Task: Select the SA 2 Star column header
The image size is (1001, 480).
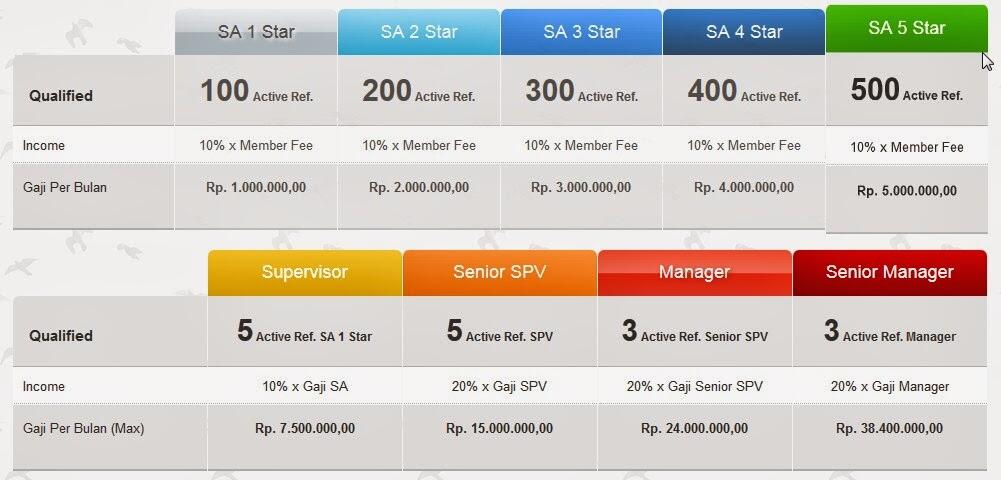Action: (x=418, y=32)
